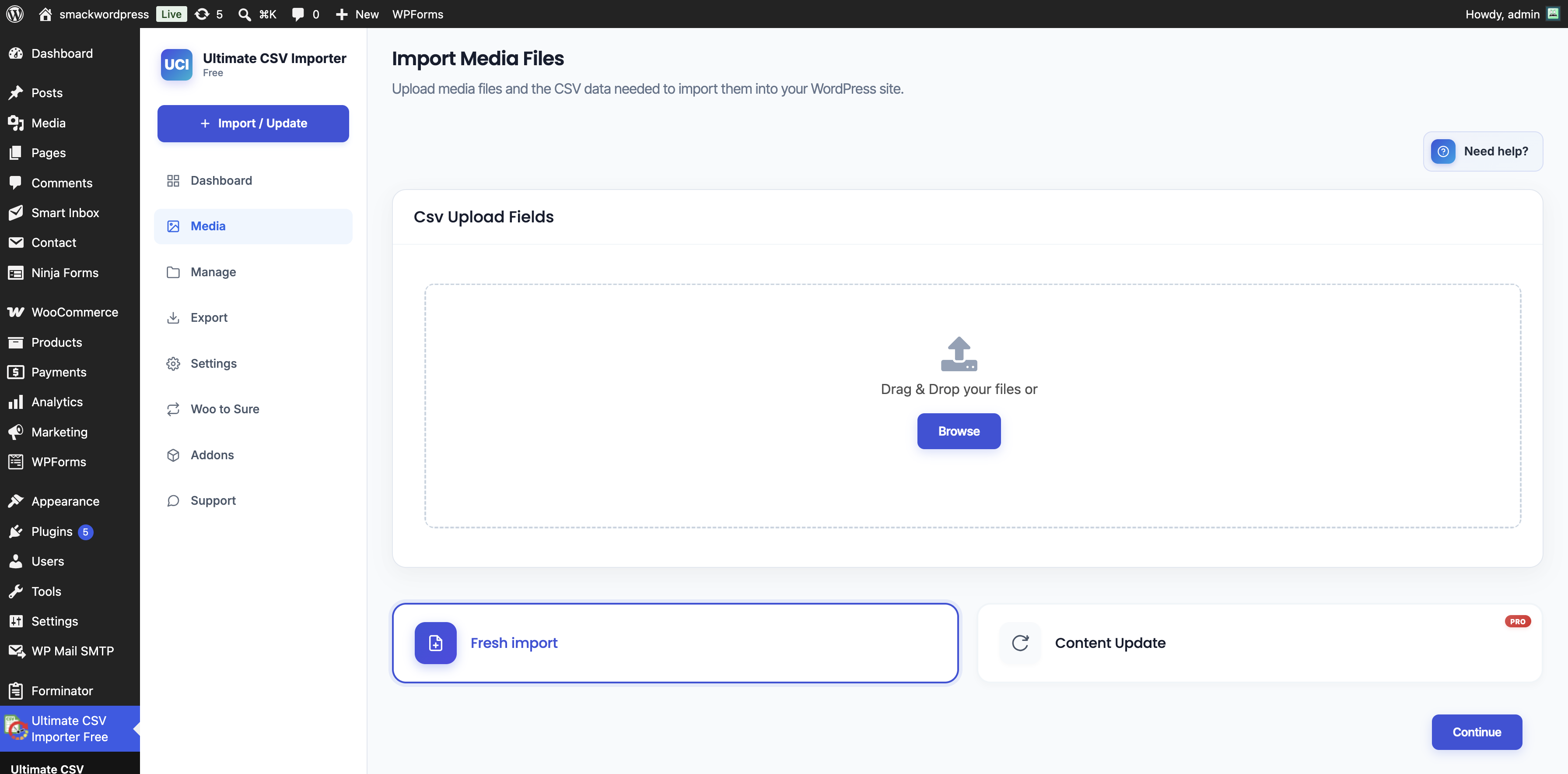Click the Csv Upload Fields heading
The height and width of the screenshot is (774, 1568).
[484, 217]
